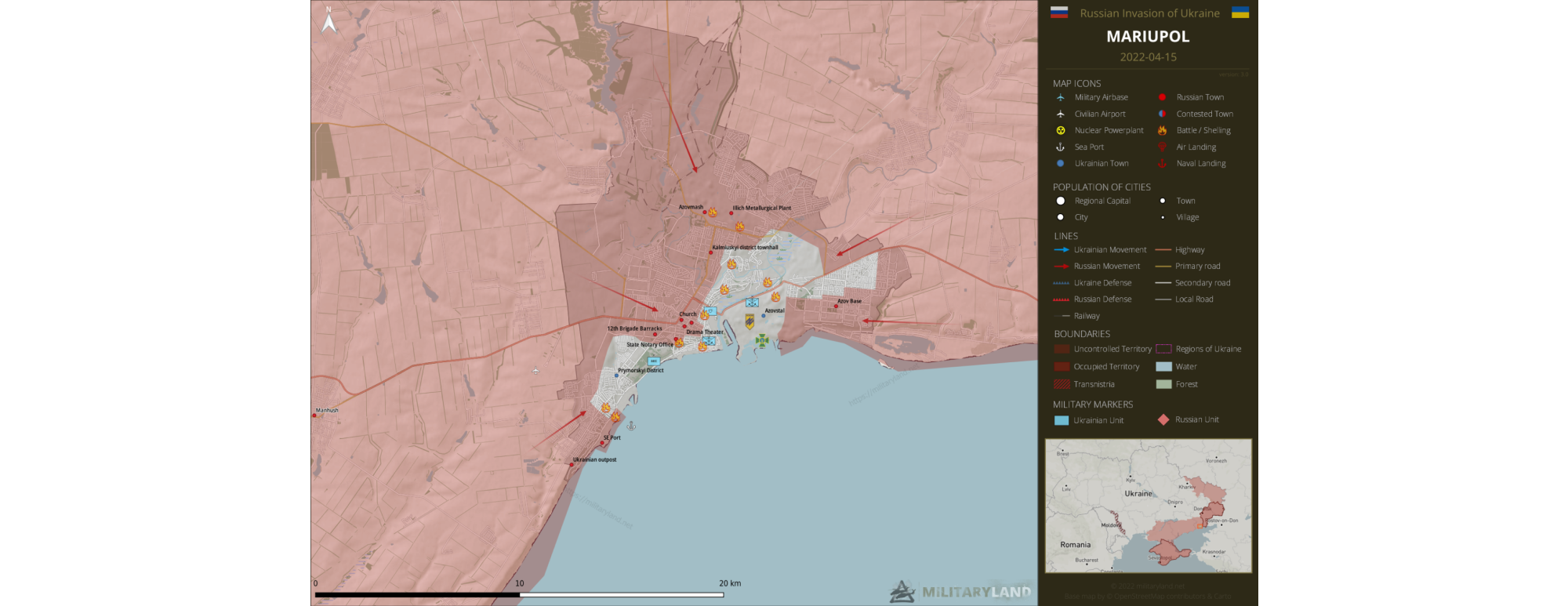Viewport: 1568px width, 606px height.
Task: Click the MAP ICONS legend heading
Action: pyautogui.click(x=1076, y=83)
